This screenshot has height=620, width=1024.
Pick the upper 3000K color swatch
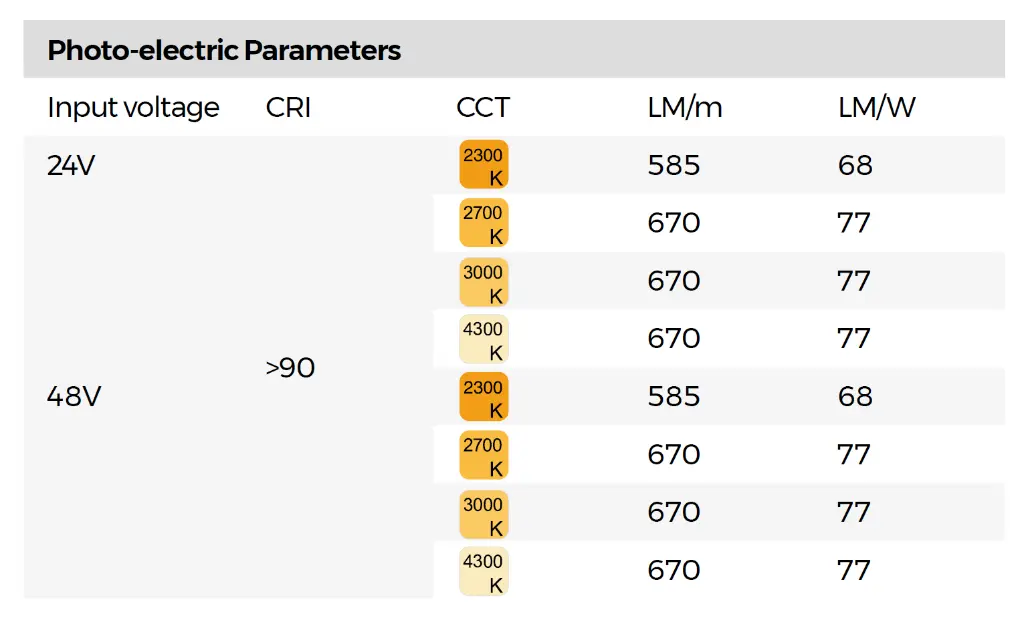pos(484,281)
